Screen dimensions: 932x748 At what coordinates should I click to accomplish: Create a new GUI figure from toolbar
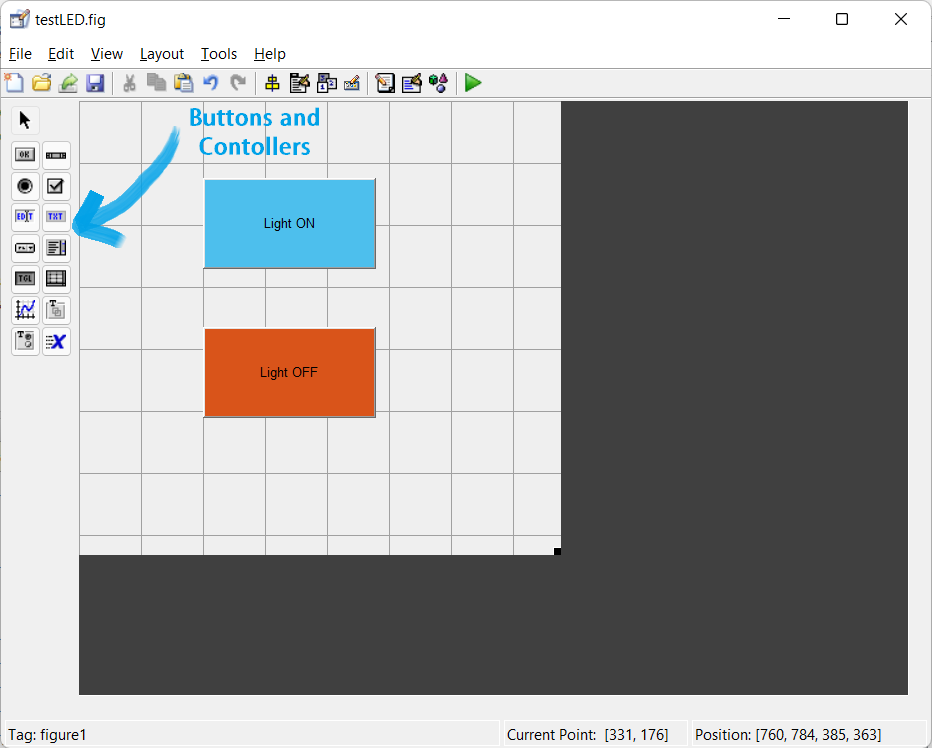(x=14, y=83)
